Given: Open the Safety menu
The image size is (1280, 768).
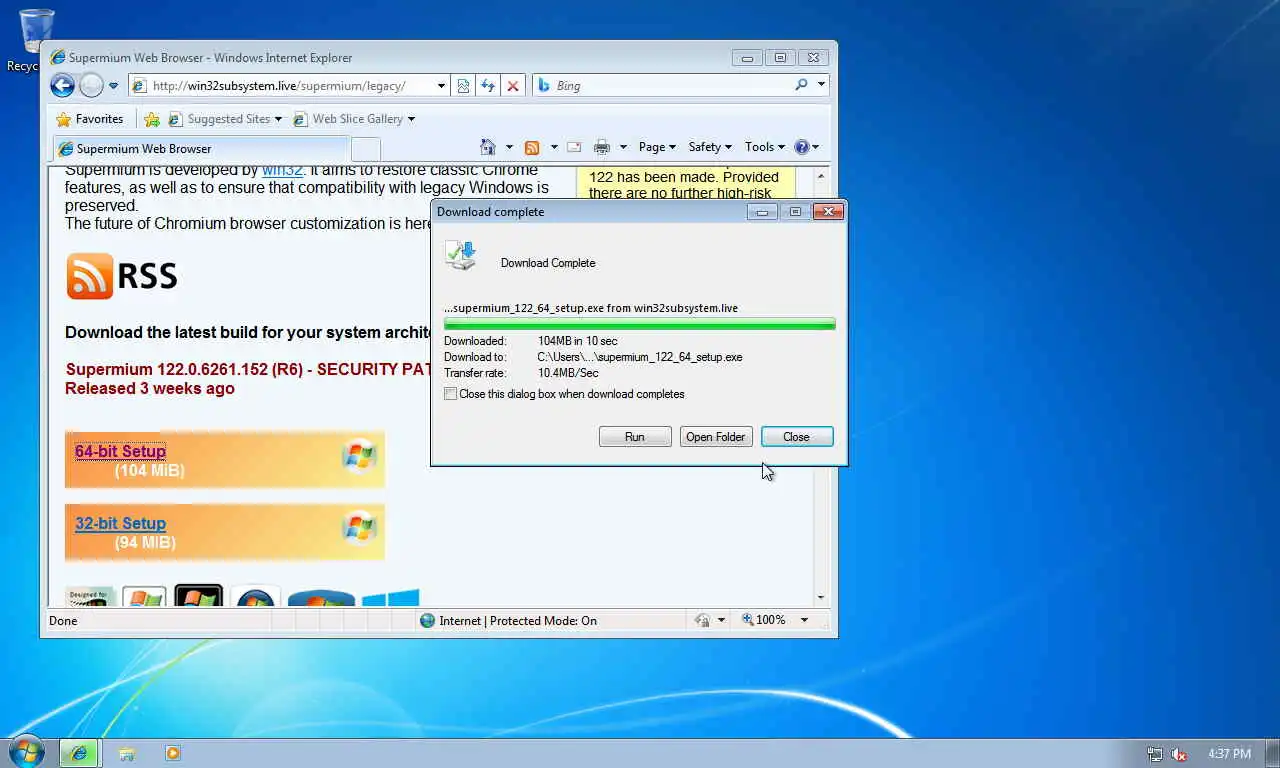Looking at the screenshot, I should (x=710, y=147).
